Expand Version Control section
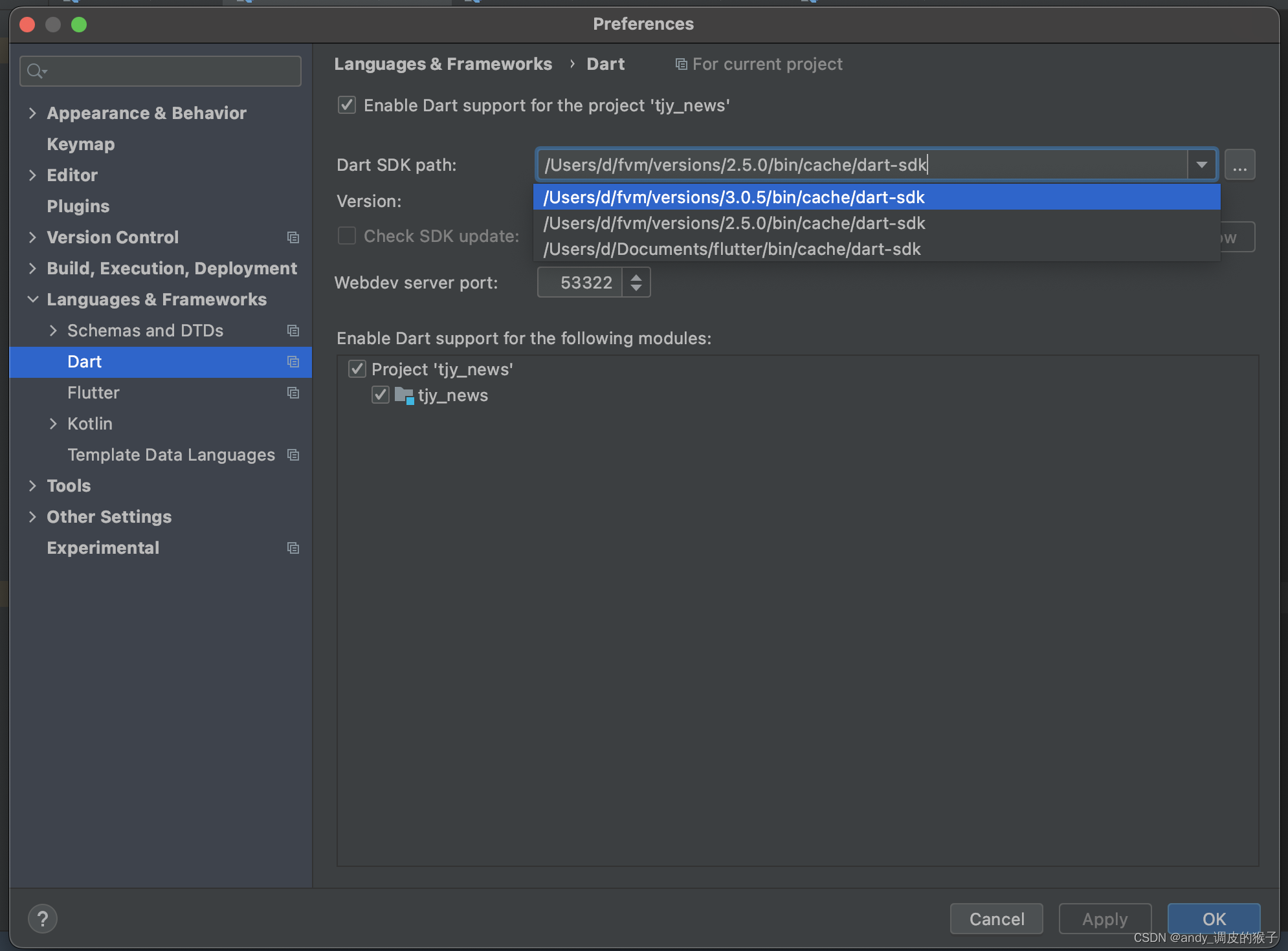 click(32, 237)
